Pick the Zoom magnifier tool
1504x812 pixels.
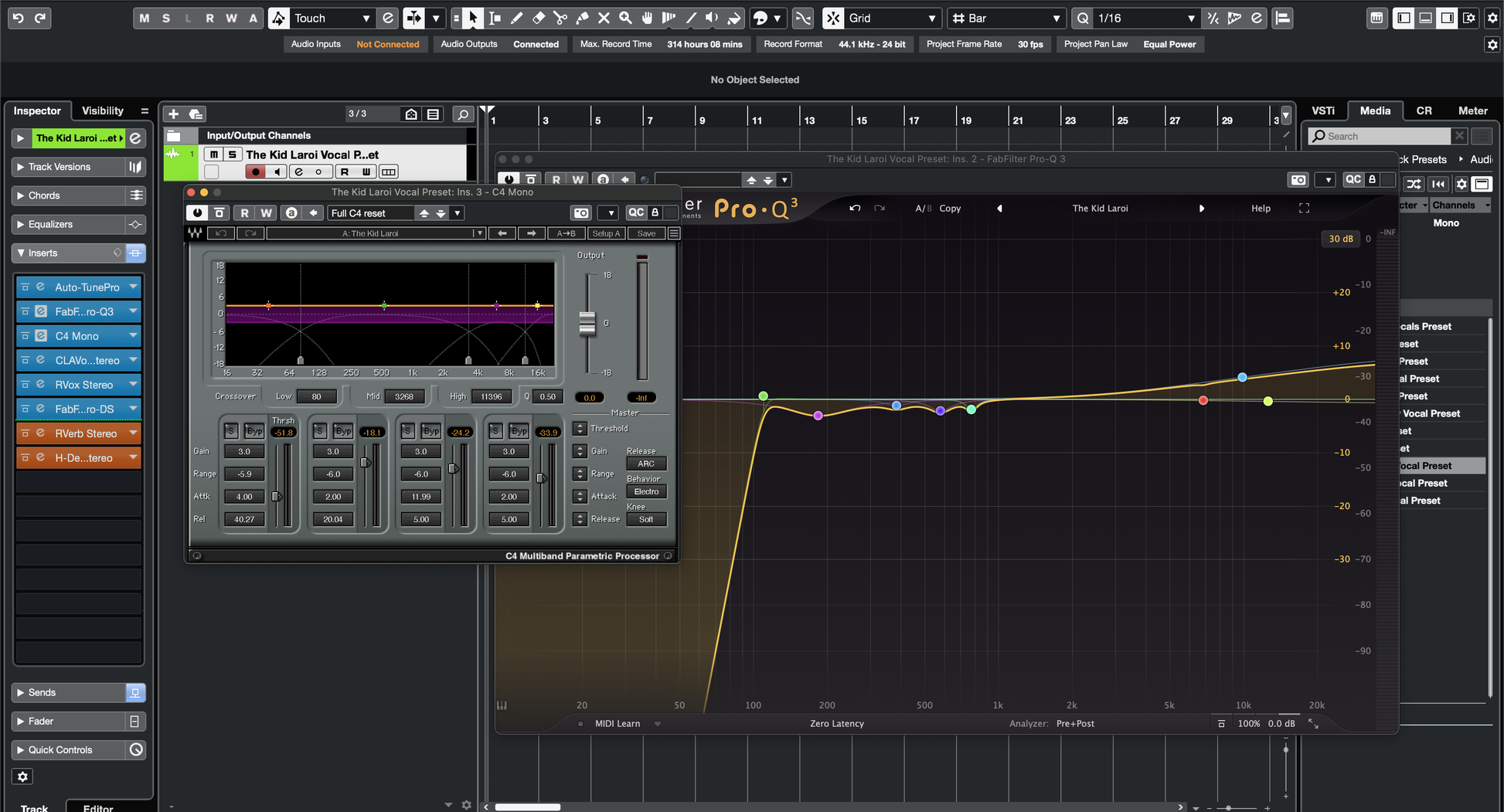[x=625, y=18]
